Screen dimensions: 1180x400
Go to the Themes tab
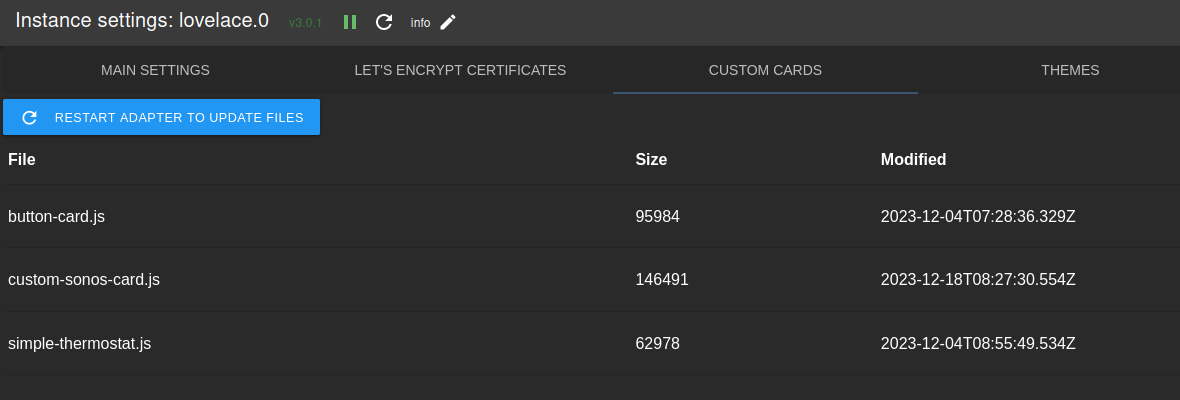[1069, 70]
